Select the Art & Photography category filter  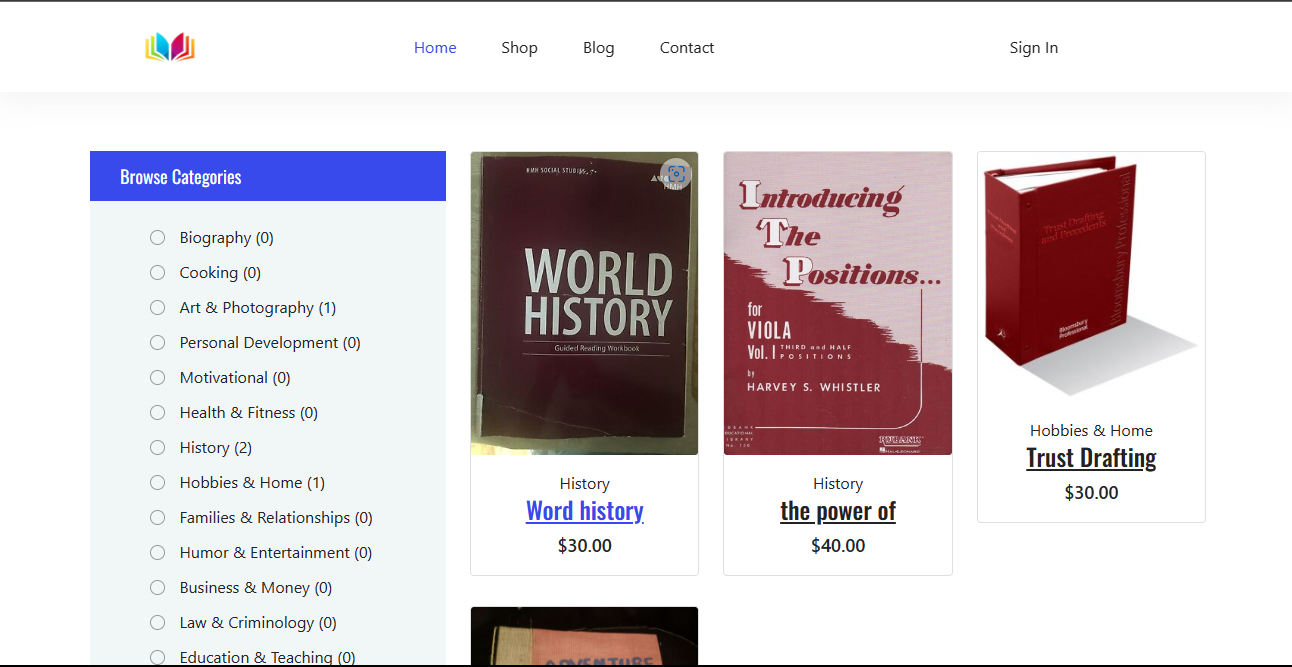click(x=157, y=307)
